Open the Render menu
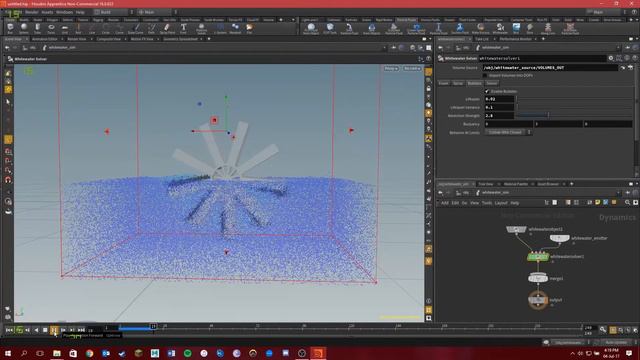 [x=31, y=12]
